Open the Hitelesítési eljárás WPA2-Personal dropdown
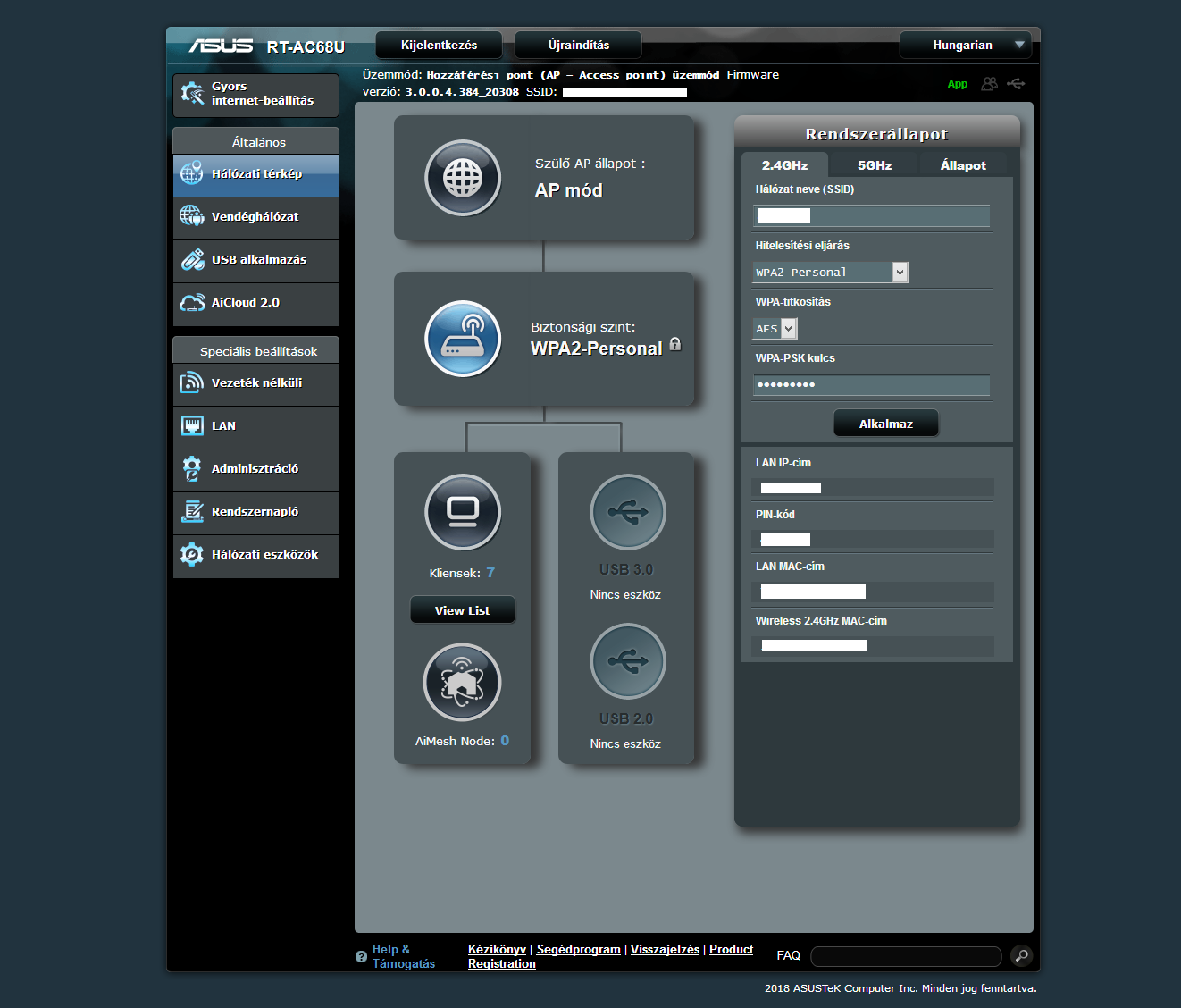 [x=831, y=273]
